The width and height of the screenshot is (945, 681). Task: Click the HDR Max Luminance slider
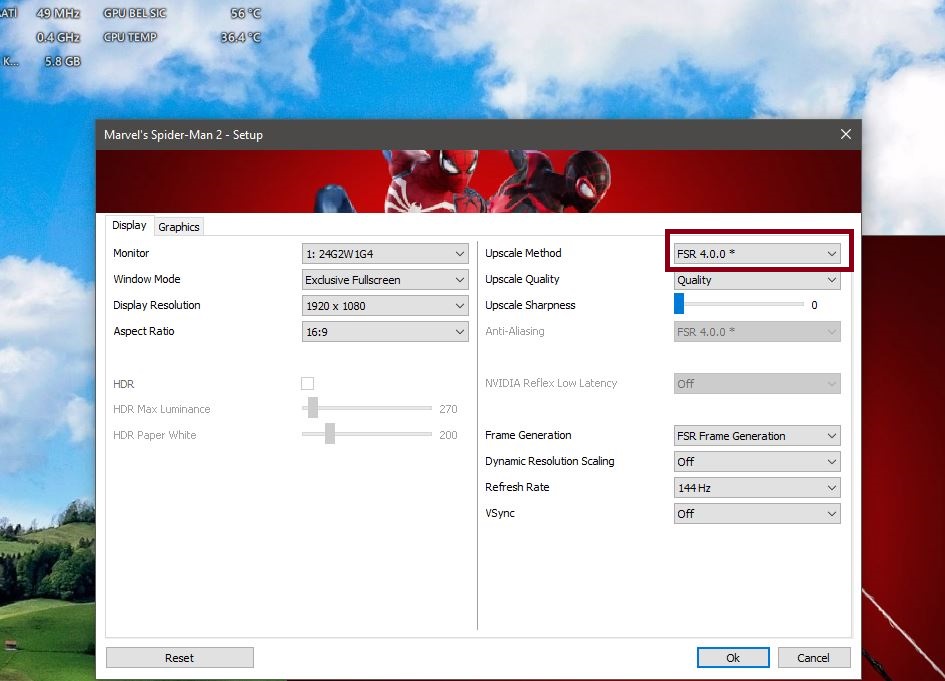(367, 408)
